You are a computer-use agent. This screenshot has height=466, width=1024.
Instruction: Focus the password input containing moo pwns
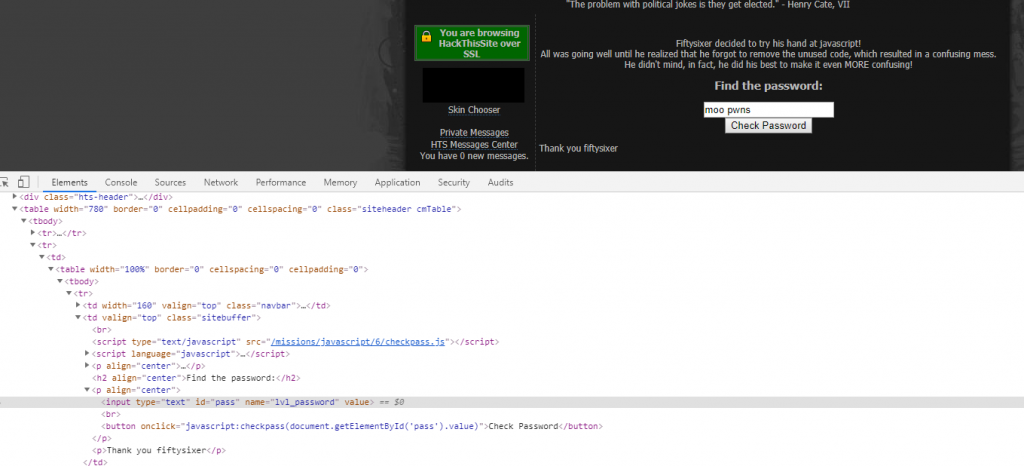(769, 110)
